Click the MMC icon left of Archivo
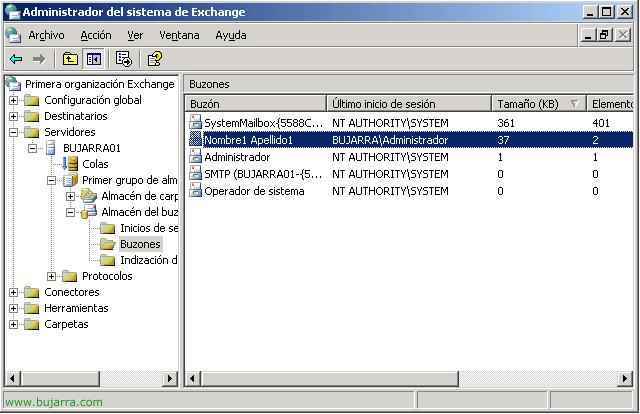This screenshot has height=414, width=640. pos(13,35)
